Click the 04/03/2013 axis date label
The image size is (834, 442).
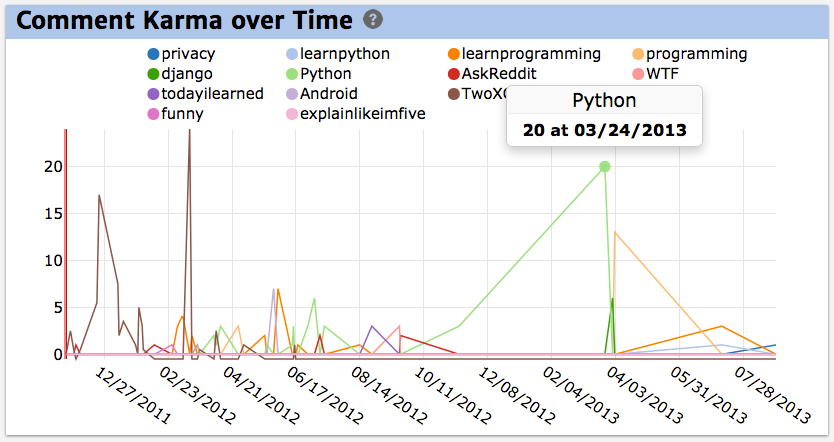click(x=644, y=395)
